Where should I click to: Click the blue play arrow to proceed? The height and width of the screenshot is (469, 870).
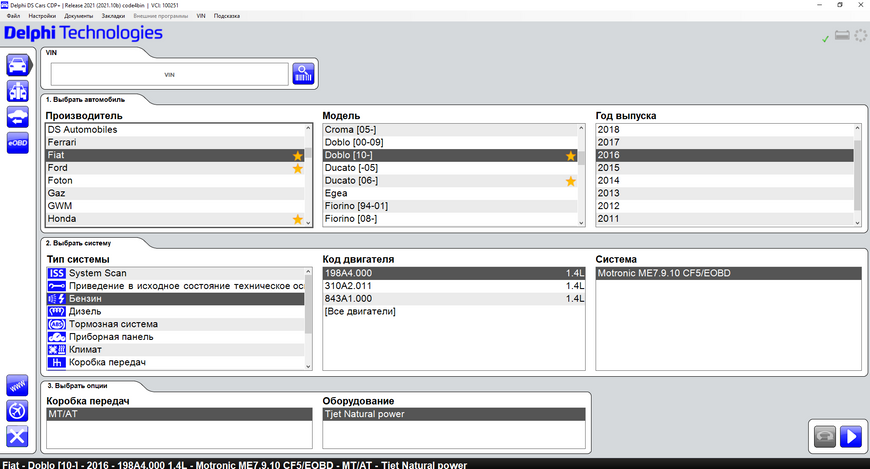(851, 436)
